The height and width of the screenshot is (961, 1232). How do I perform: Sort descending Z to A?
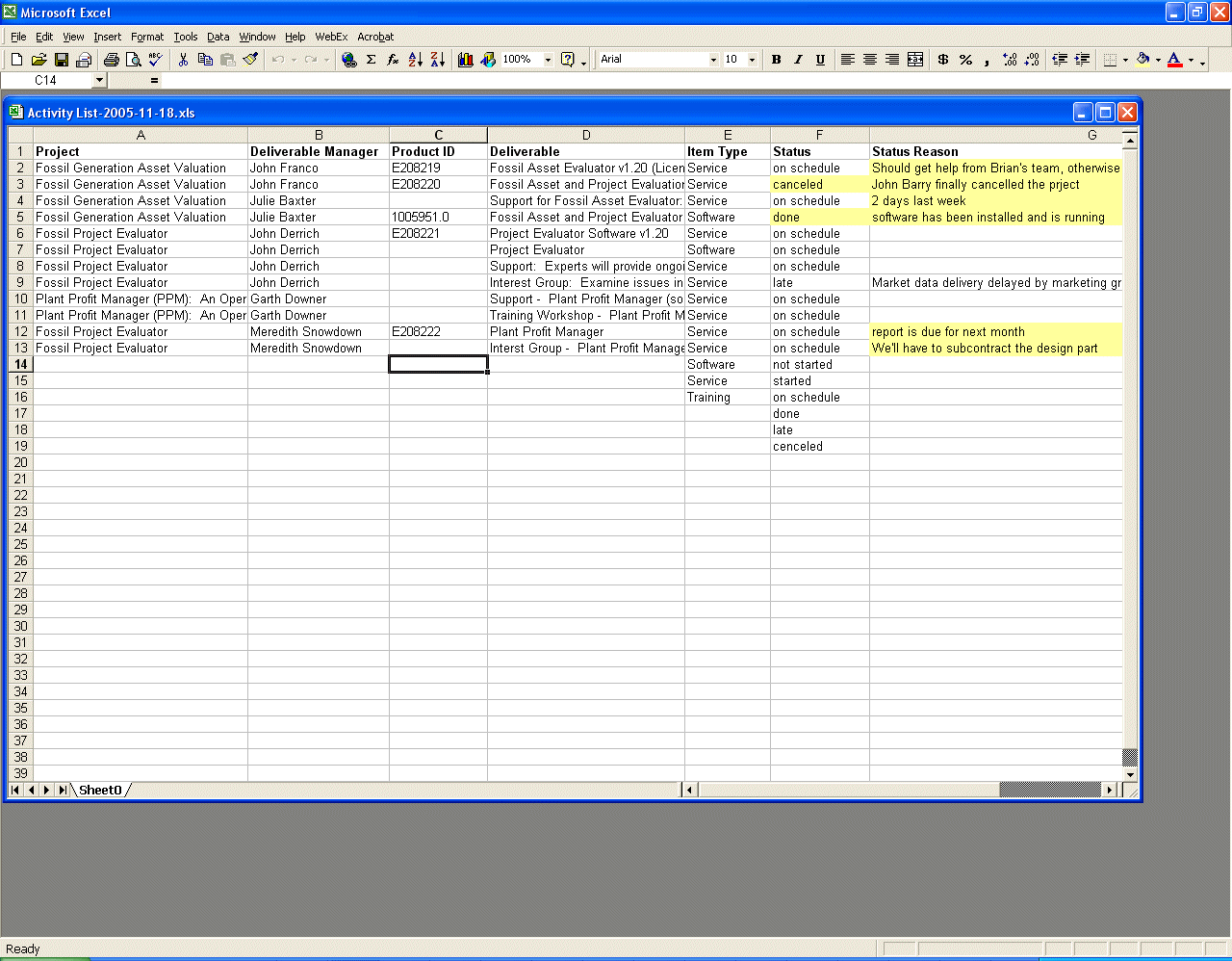click(437, 60)
